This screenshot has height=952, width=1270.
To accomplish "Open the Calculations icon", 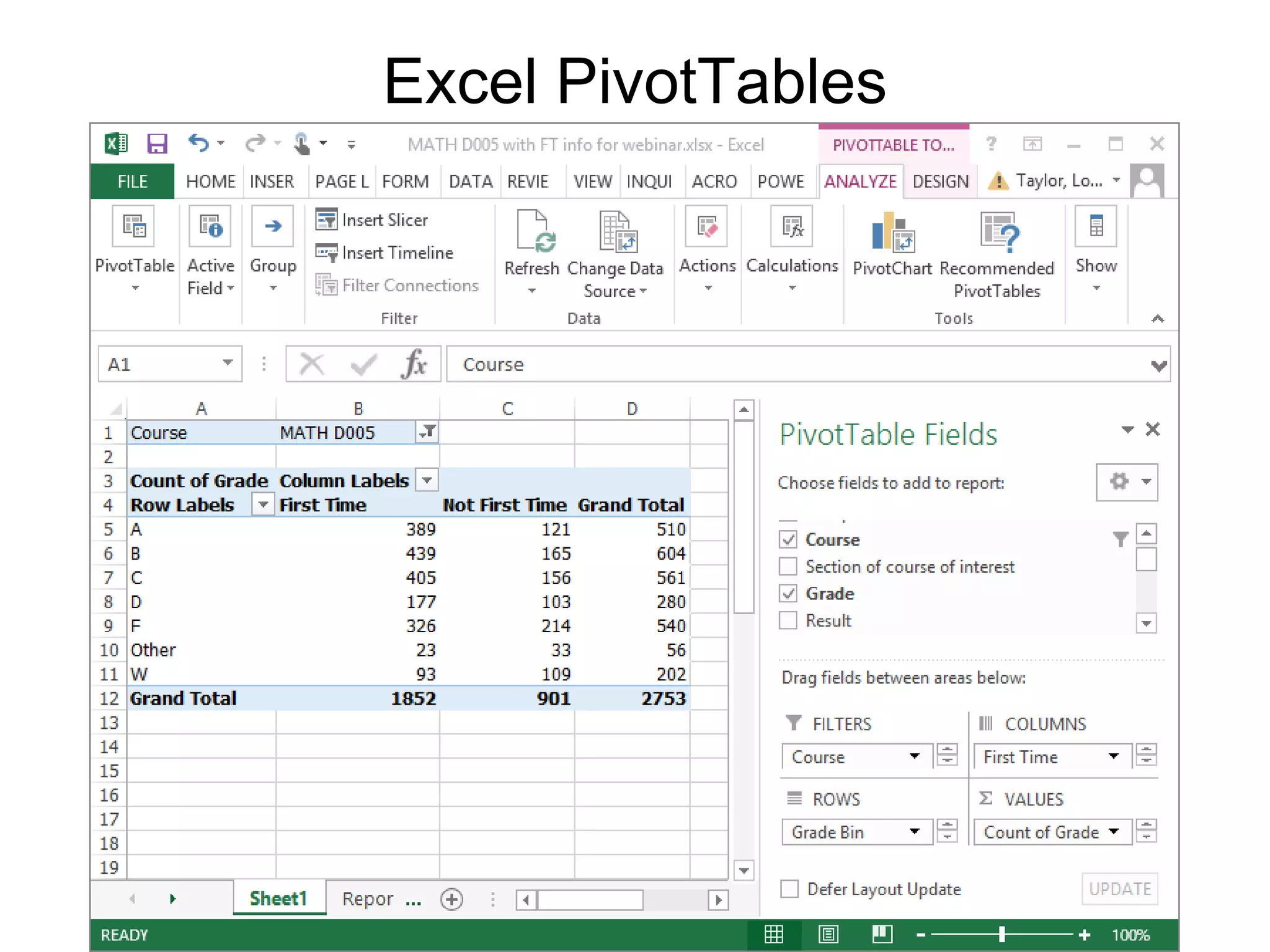I will tap(792, 226).
